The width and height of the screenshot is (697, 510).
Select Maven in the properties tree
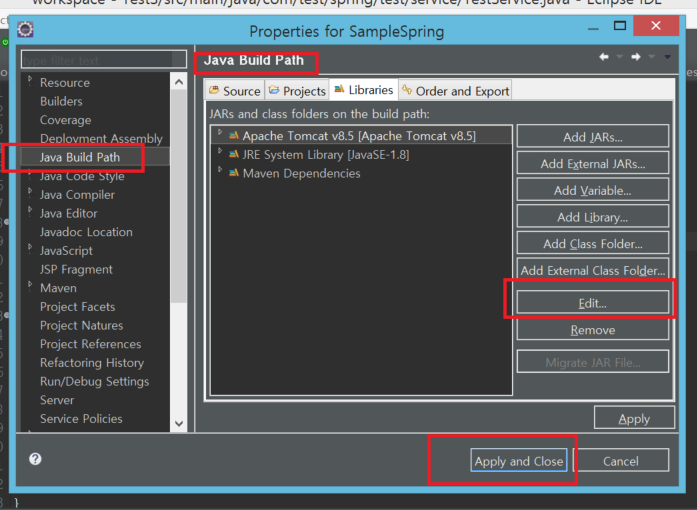coord(58,288)
